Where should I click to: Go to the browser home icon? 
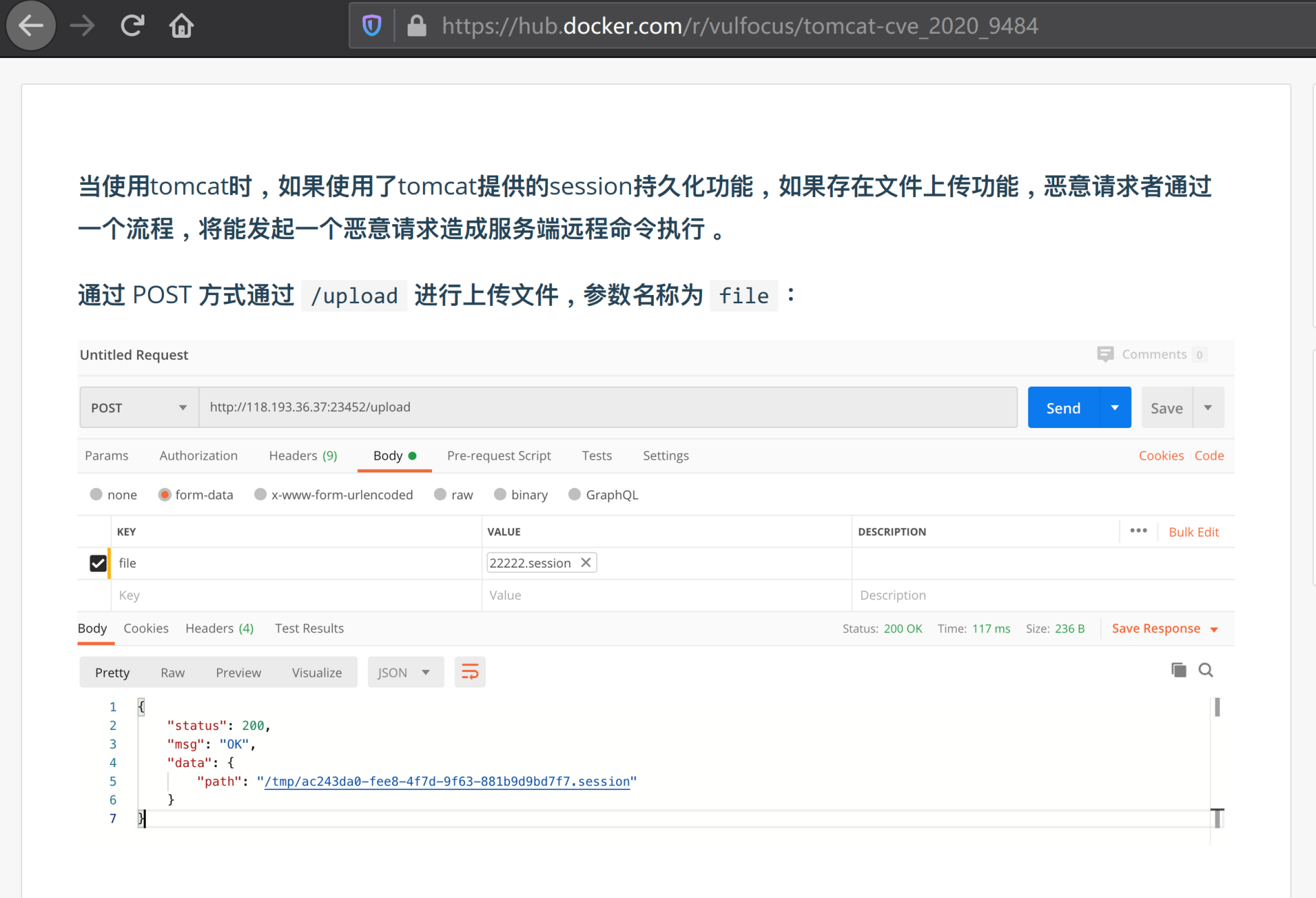click(x=181, y=26)
